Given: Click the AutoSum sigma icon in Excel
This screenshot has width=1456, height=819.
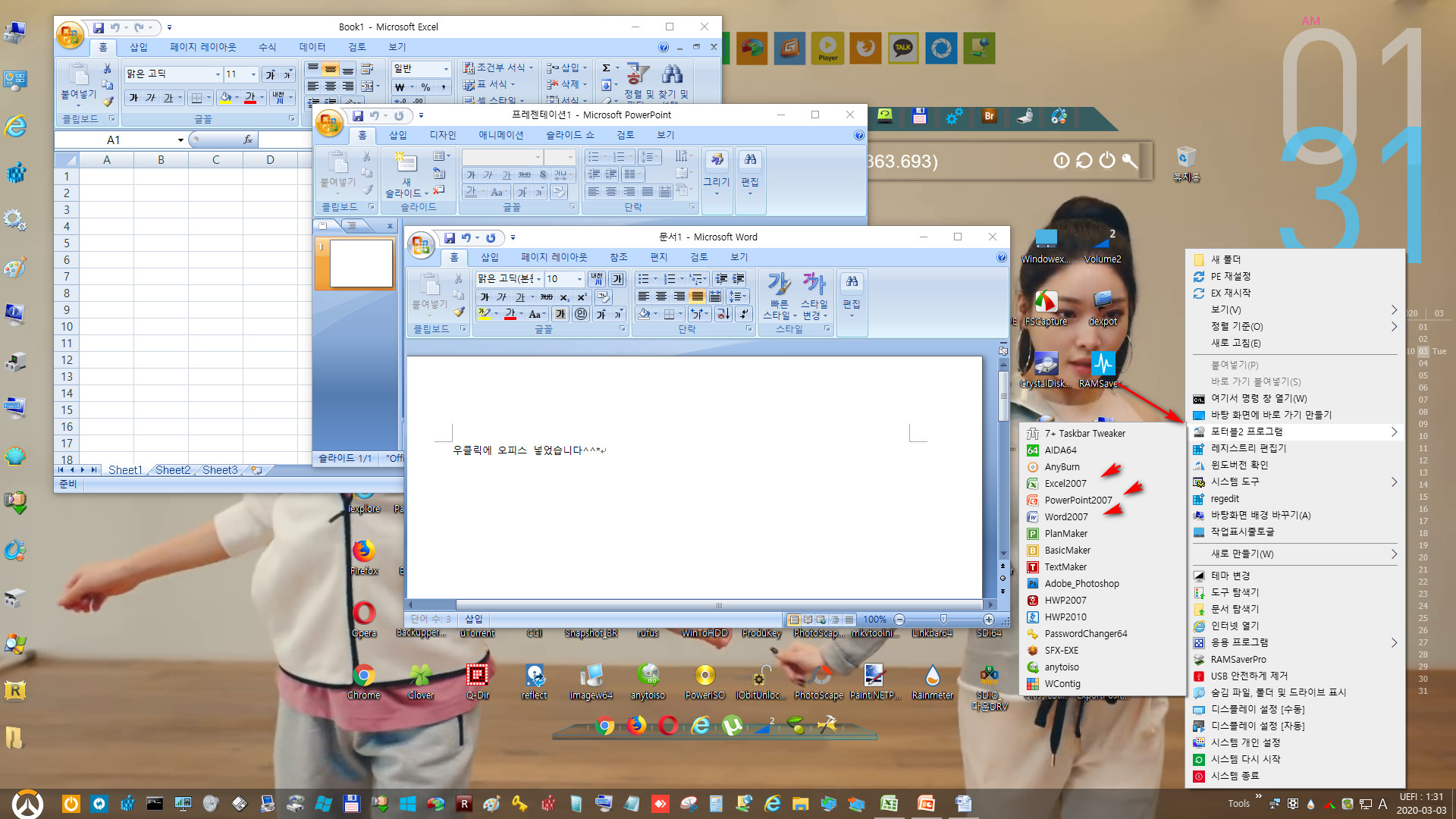Looking at the screenshot, I should tap(606, 68).
